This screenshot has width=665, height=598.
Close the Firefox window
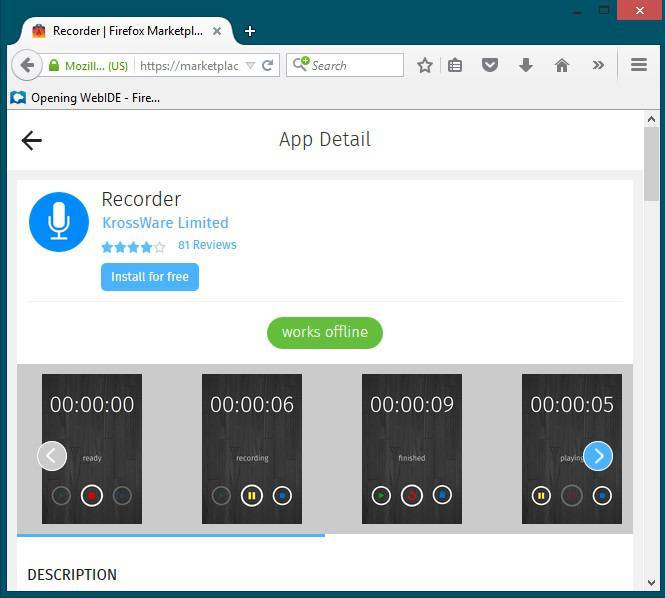(640, 10)
